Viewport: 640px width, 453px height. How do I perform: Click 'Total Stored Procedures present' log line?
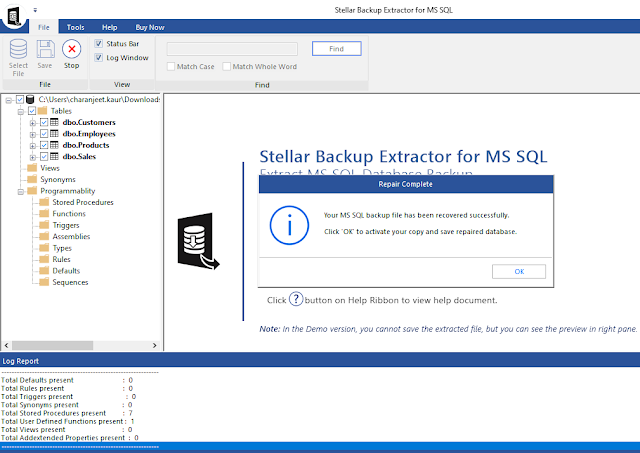[67, 413]
